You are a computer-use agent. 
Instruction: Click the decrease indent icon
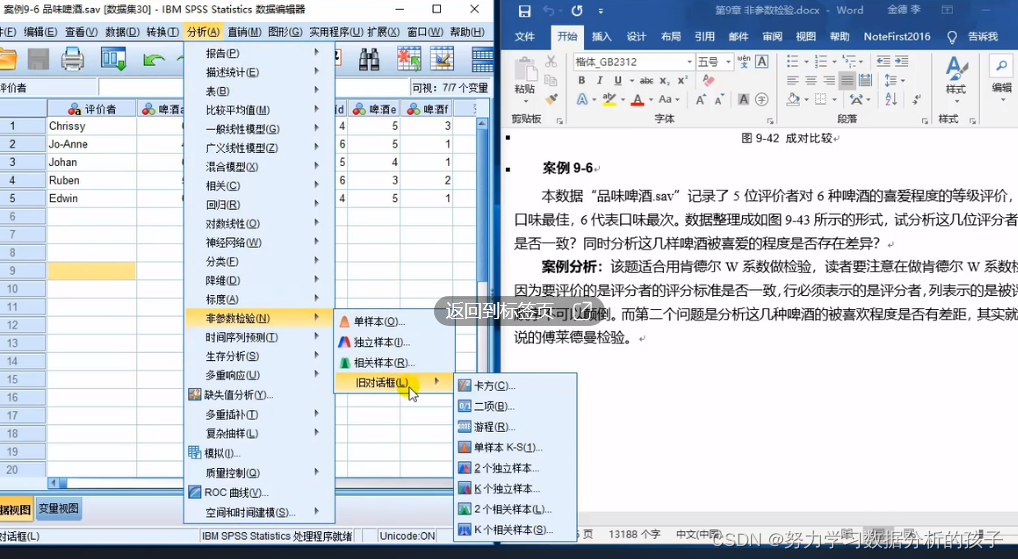click(883, 62)
